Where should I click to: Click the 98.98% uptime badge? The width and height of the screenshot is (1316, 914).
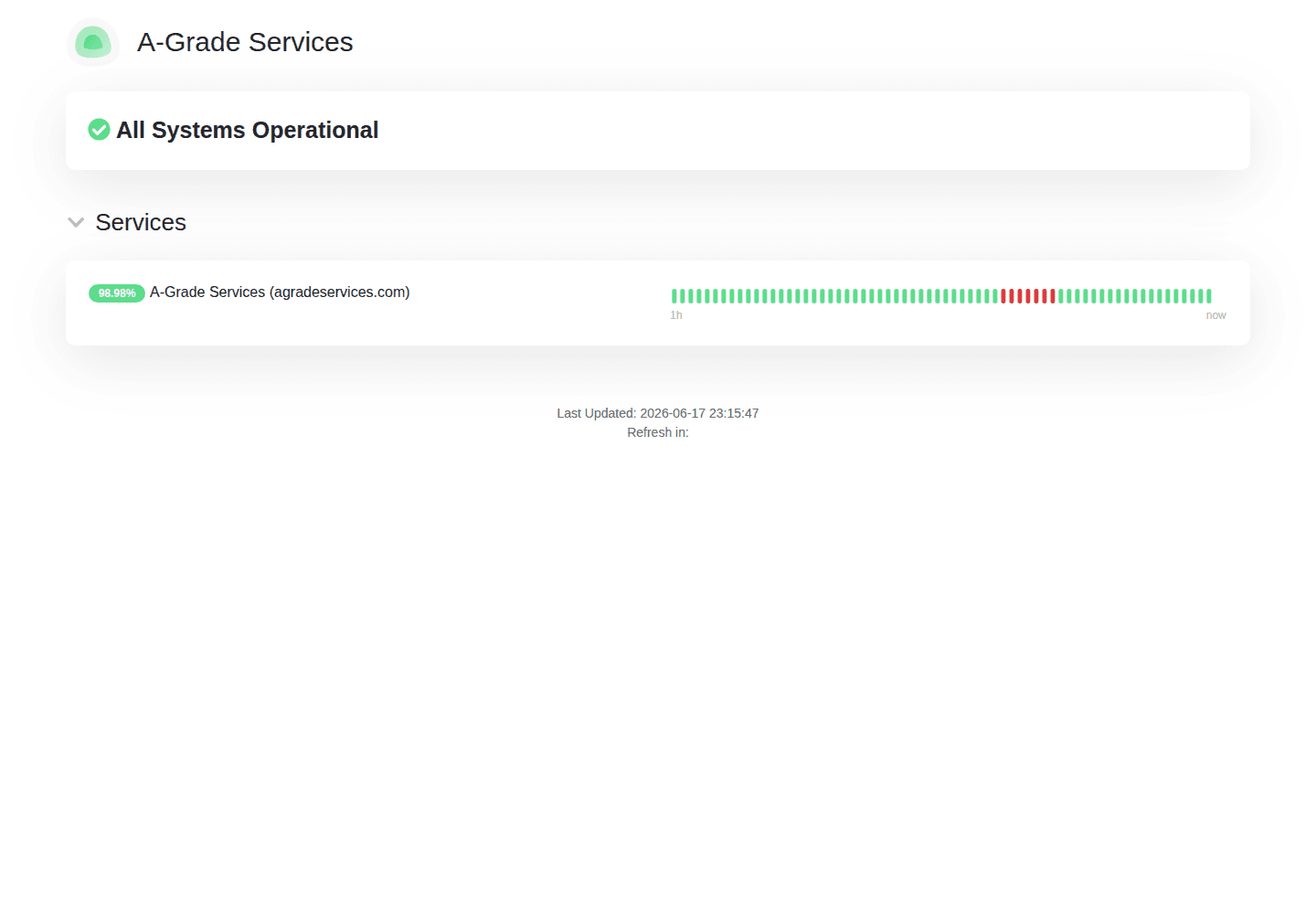tap(117, 293)
